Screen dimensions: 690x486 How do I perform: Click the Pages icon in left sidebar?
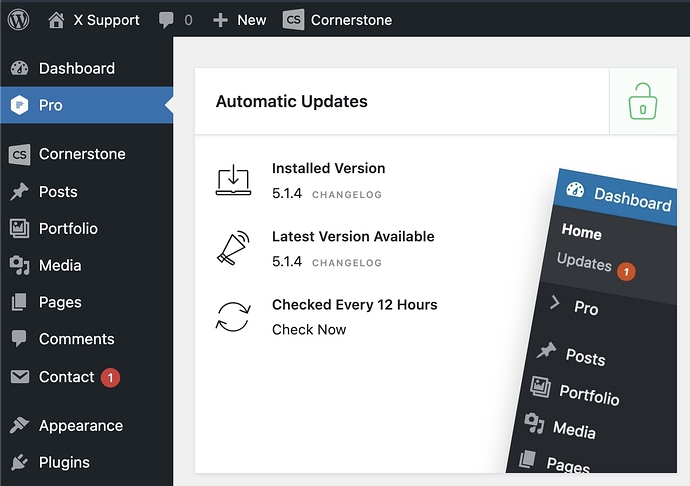(19, 302)
